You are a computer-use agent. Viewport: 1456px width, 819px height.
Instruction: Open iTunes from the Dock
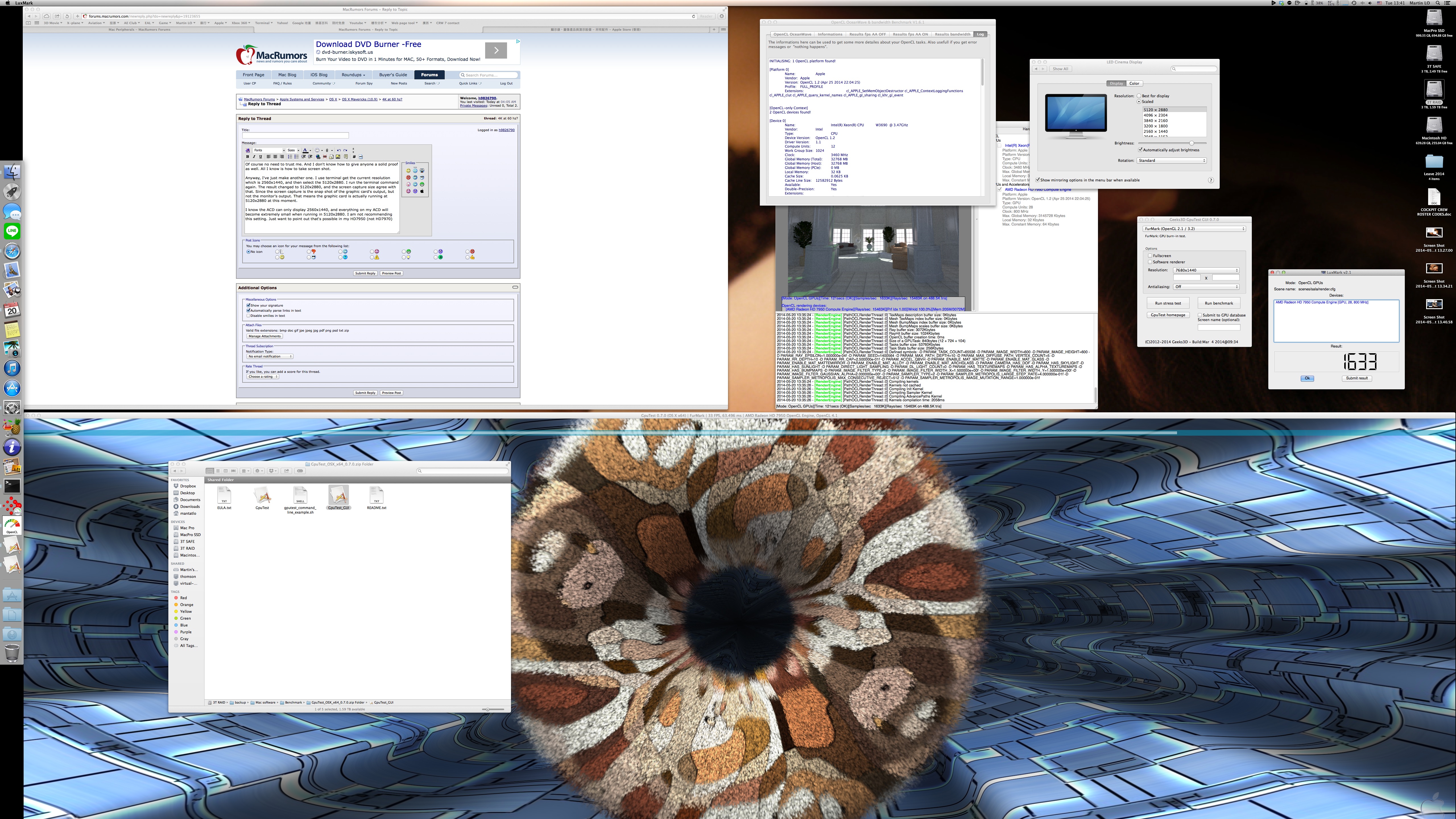pos(12,368)
